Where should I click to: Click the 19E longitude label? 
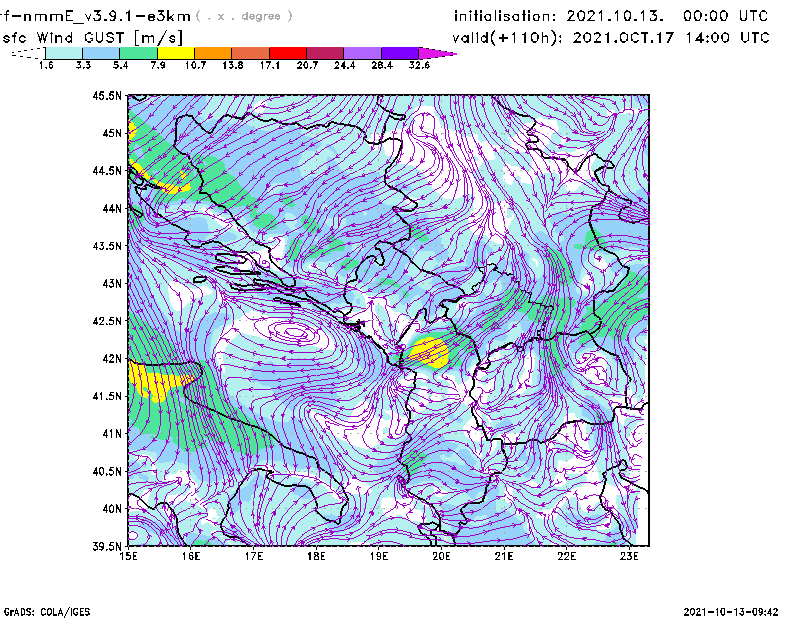tap(379, 556)
